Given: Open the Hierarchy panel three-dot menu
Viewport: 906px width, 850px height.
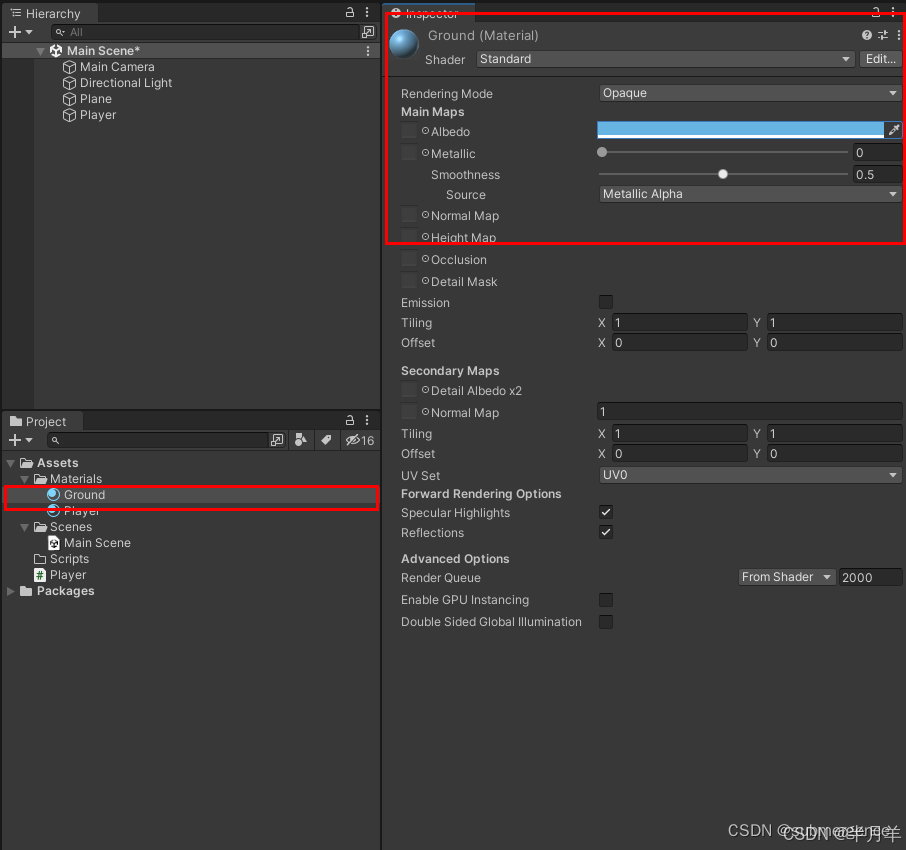Looking at the screenshot, I should pyautogui.click(x=367, y=12).
